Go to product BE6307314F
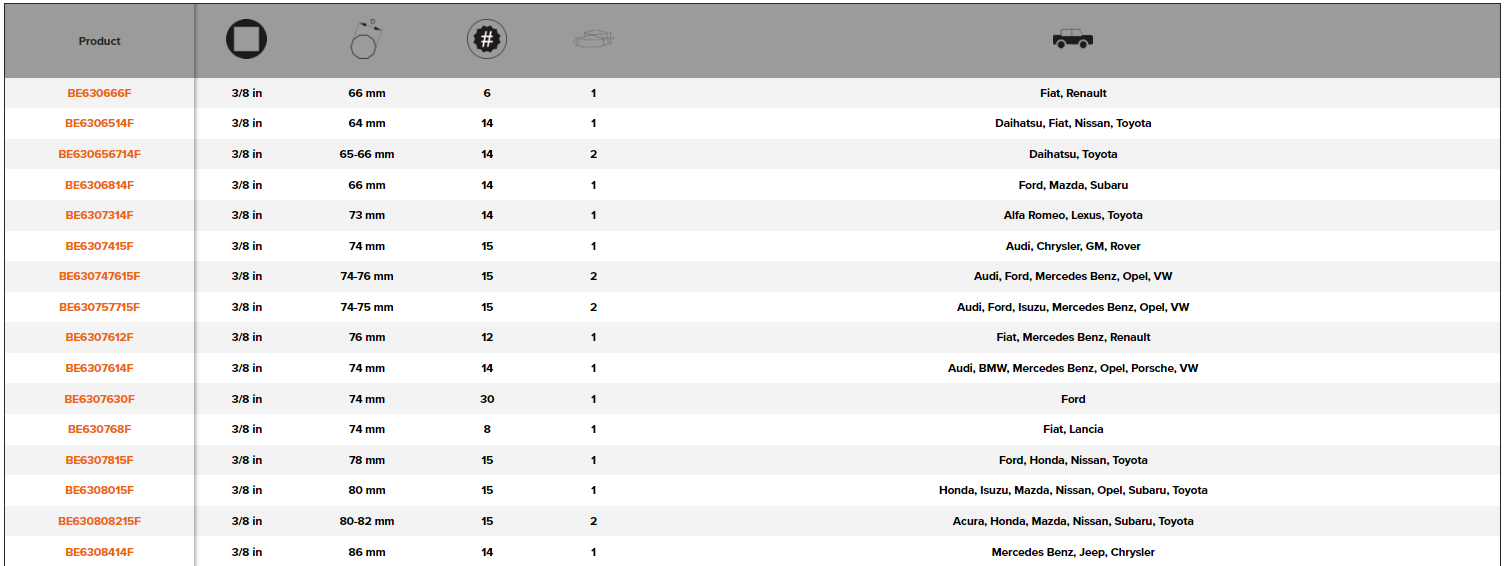The height and width of the screenshot is (566, 1505). pos(99,215)
